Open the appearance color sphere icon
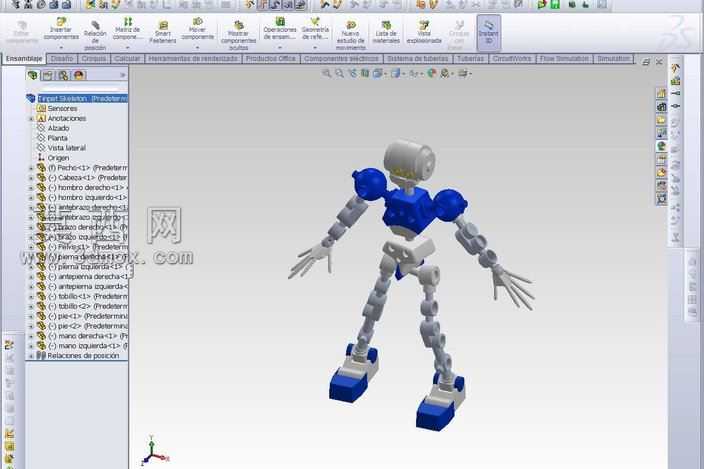Viewport: 704px width, 469px height. pyautogui.click(x=432, y=73)
